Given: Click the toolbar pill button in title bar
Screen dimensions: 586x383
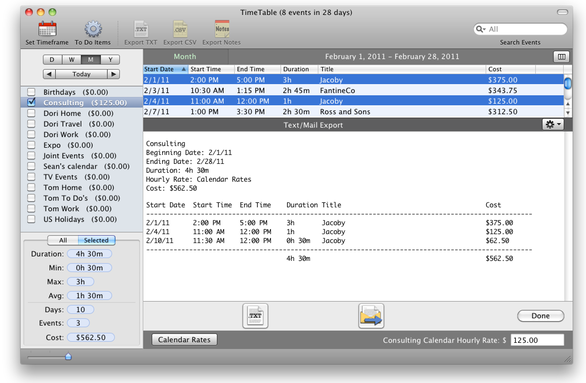Looking at the screenshot, I should tap(562, 12).
